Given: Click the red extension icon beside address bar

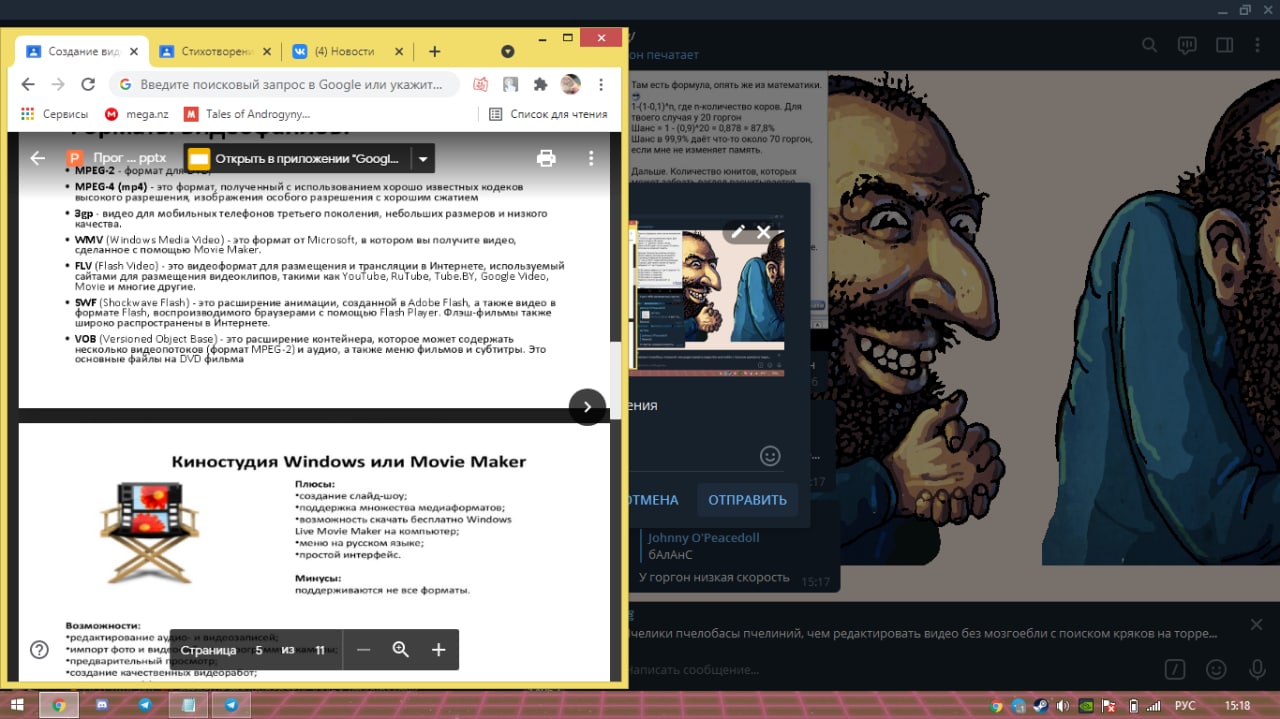Looking at the screenshot, I should point(480,85).
